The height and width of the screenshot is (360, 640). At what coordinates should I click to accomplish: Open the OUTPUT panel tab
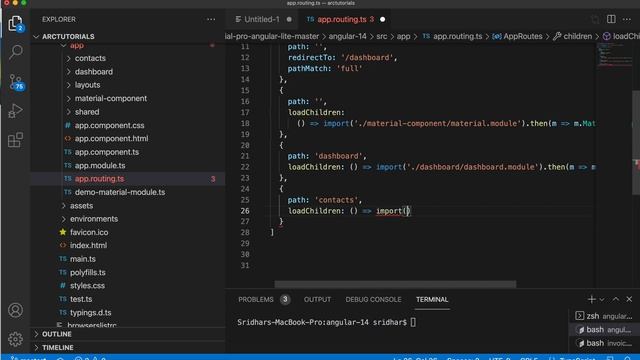click(x=317, y=299)
